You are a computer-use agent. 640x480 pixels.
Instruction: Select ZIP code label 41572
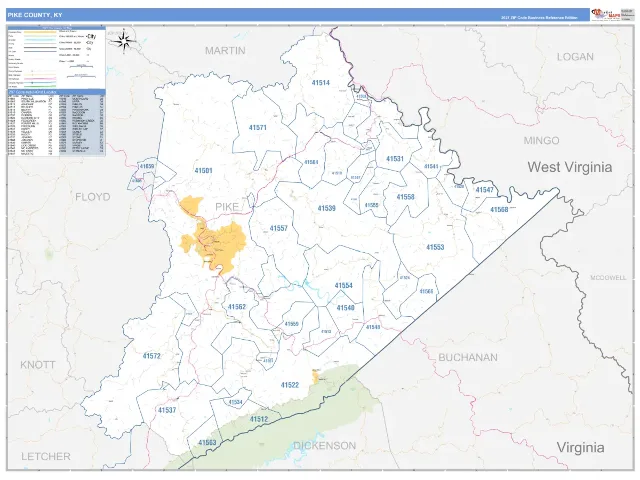(151, 356)
